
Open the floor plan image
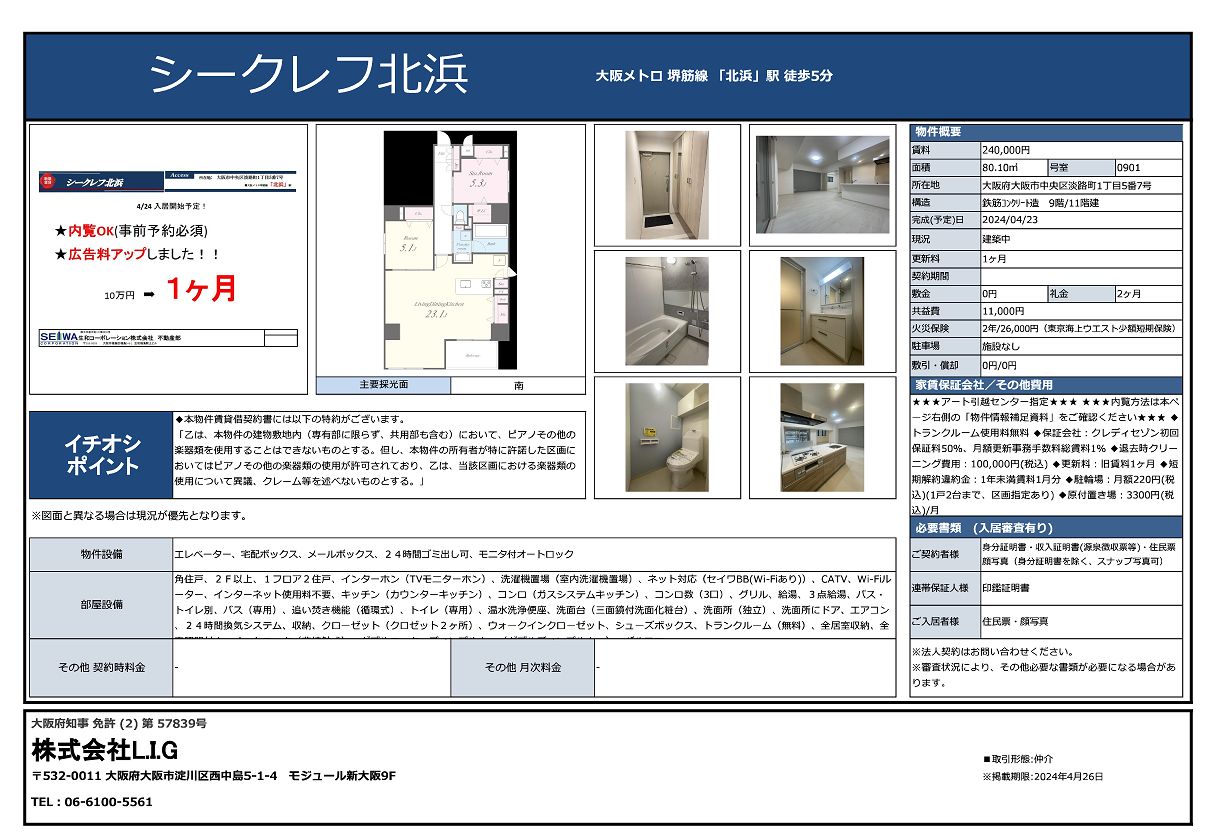(x=450, y=249)
